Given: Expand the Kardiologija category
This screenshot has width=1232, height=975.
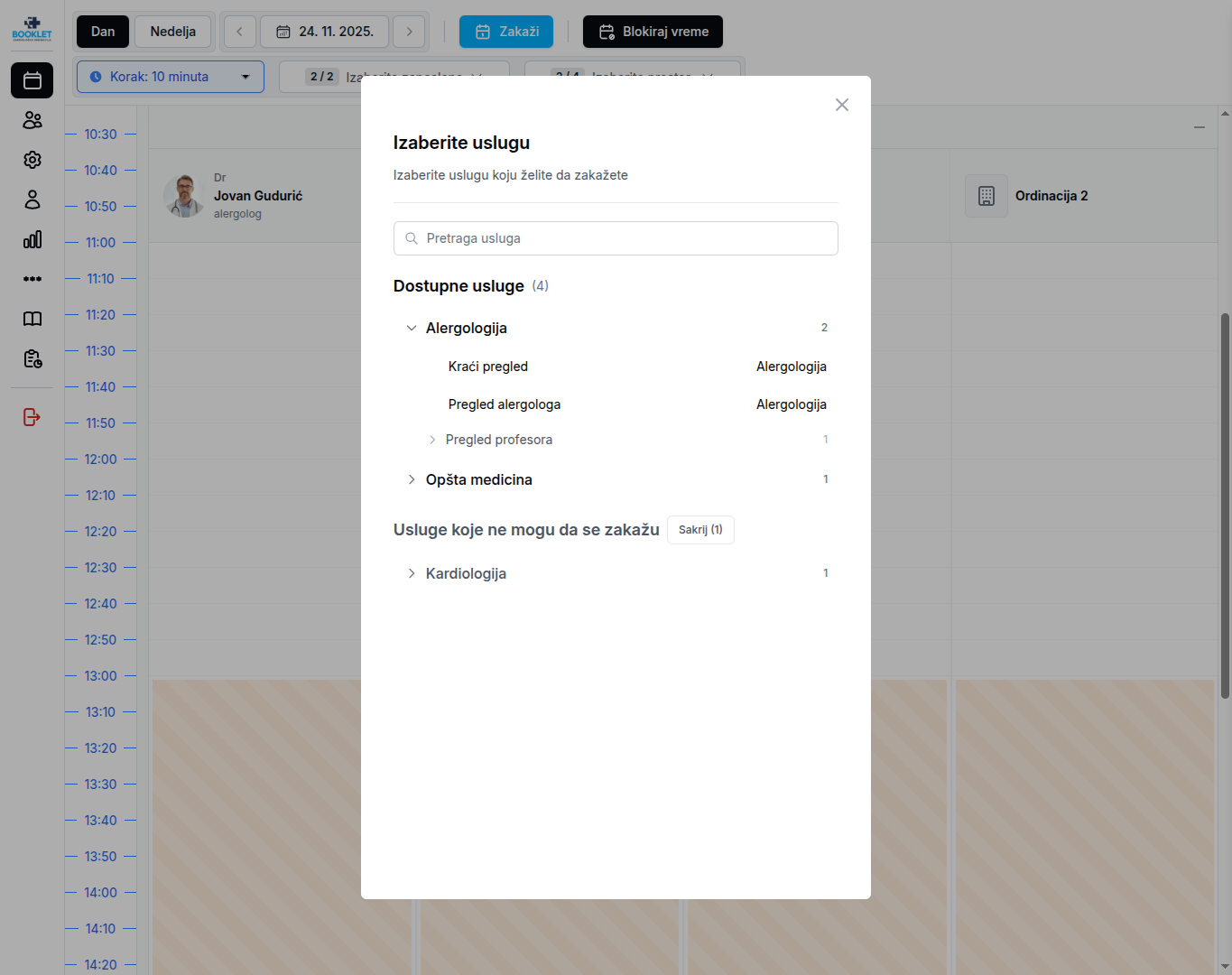Looking at the screenshot, I should [x=412, y=574].
